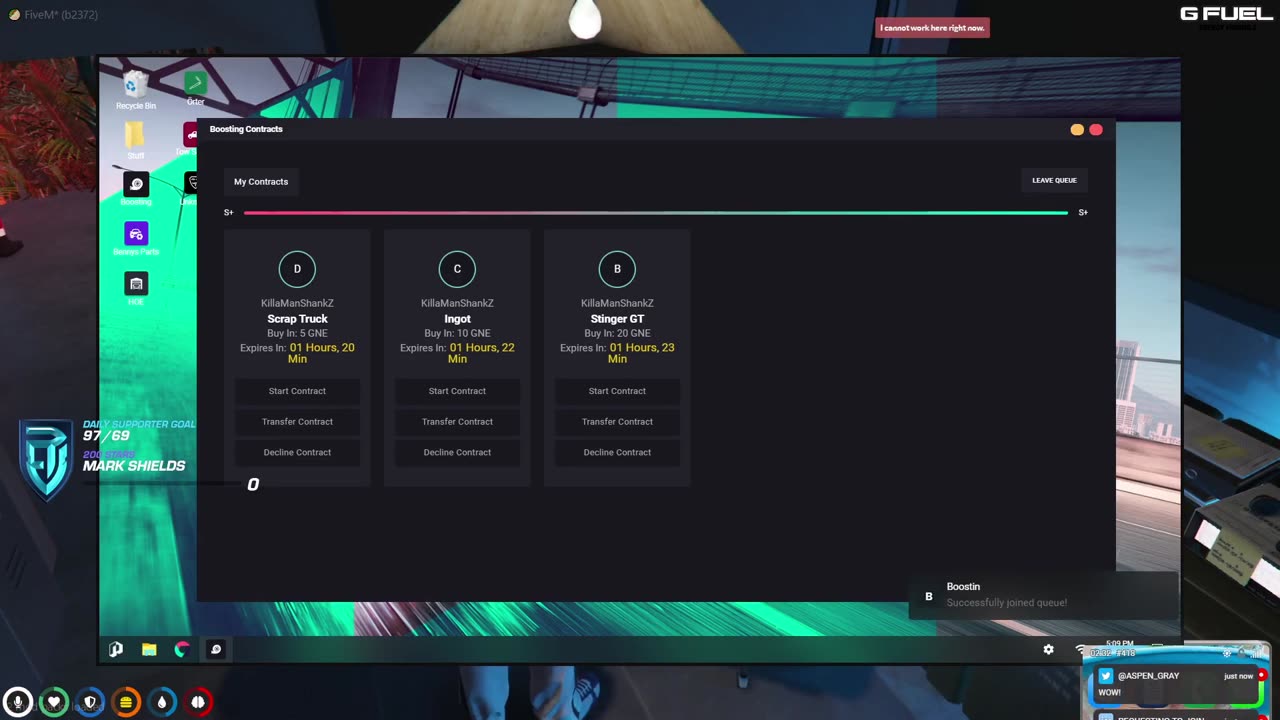Click the D class contract badge

[x=297, y=269]
